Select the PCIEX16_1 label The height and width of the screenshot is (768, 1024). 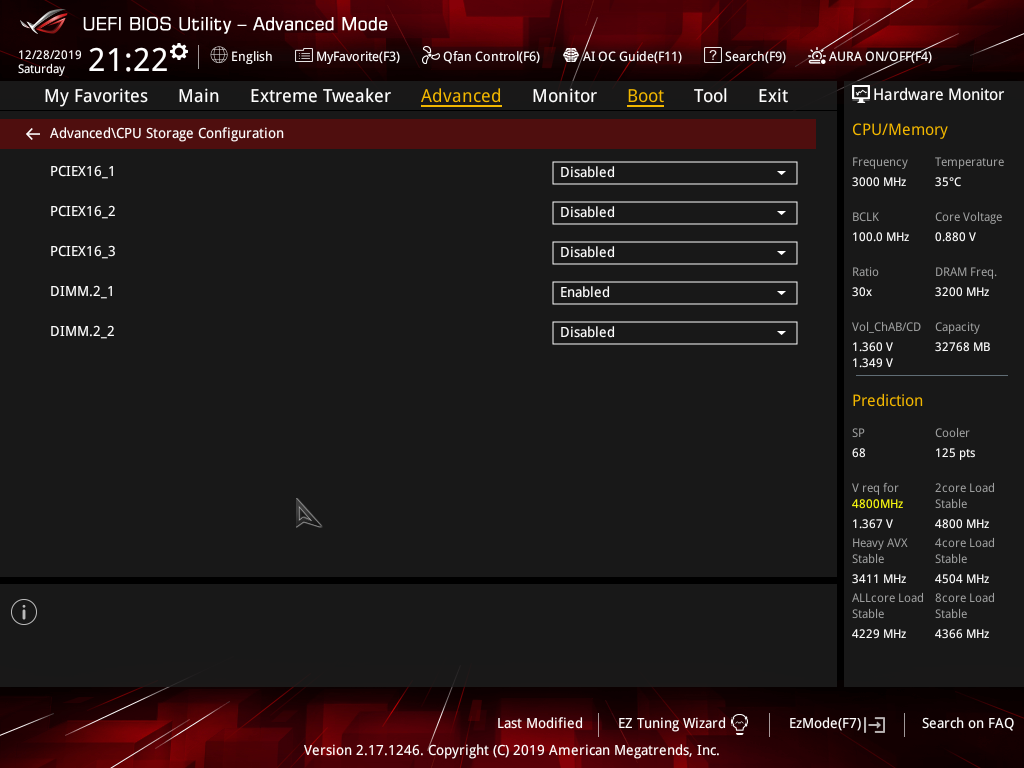82,172
